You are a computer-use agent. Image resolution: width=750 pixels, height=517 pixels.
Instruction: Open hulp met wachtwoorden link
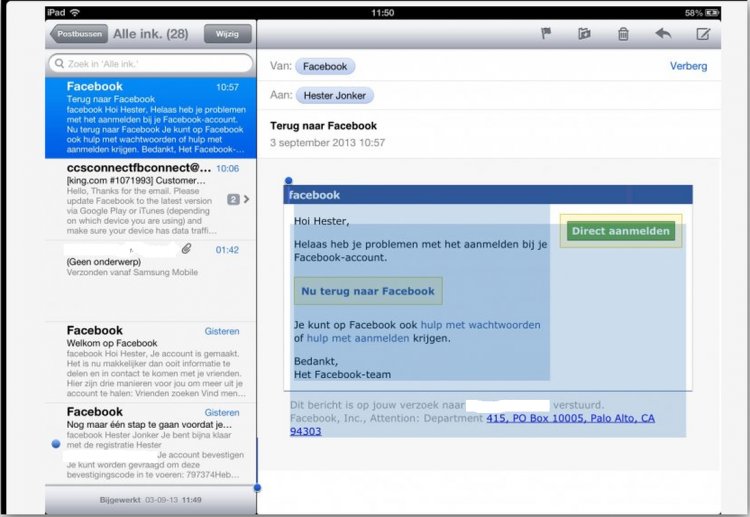click(x=480, y=325)
